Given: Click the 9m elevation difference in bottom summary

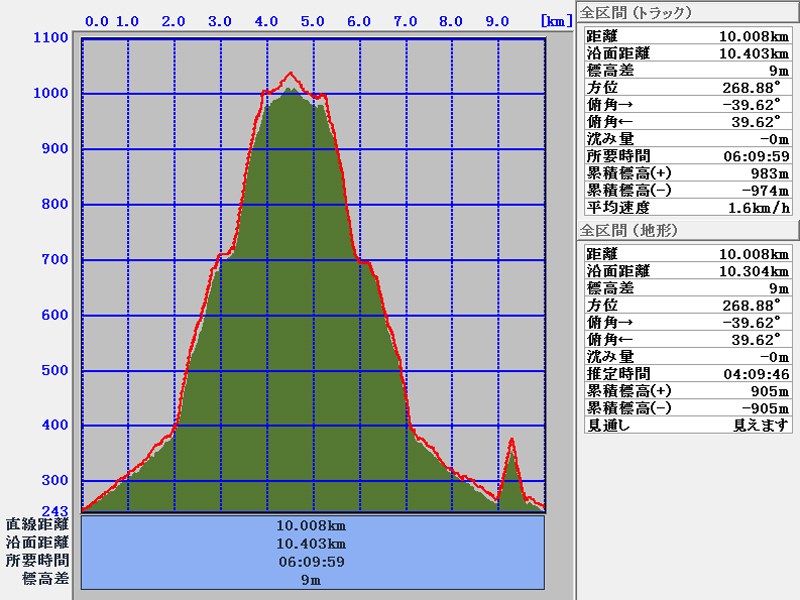Looking at the screenshot, I should pos(312,580).
